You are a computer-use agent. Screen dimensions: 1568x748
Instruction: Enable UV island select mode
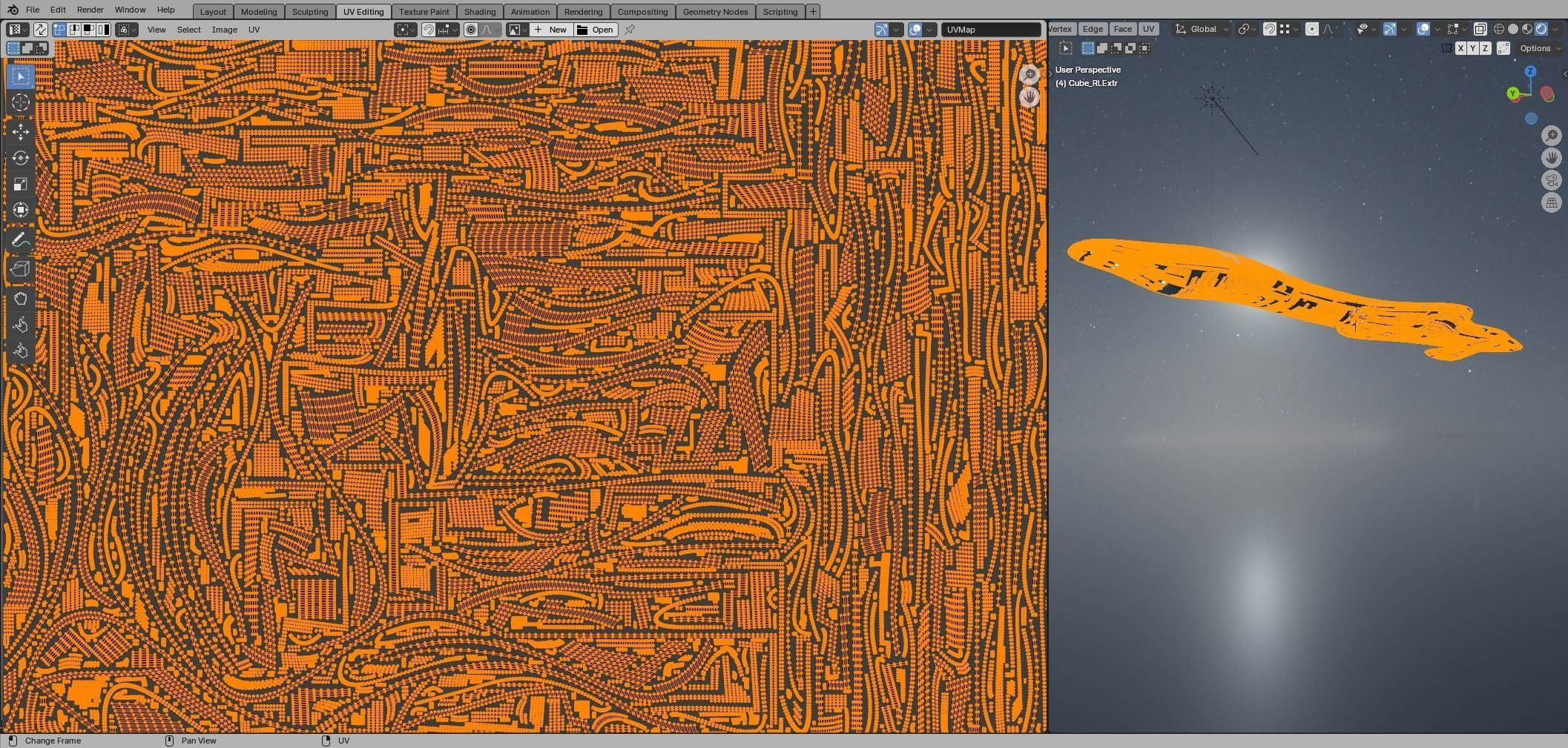click(x=103, y=30)
